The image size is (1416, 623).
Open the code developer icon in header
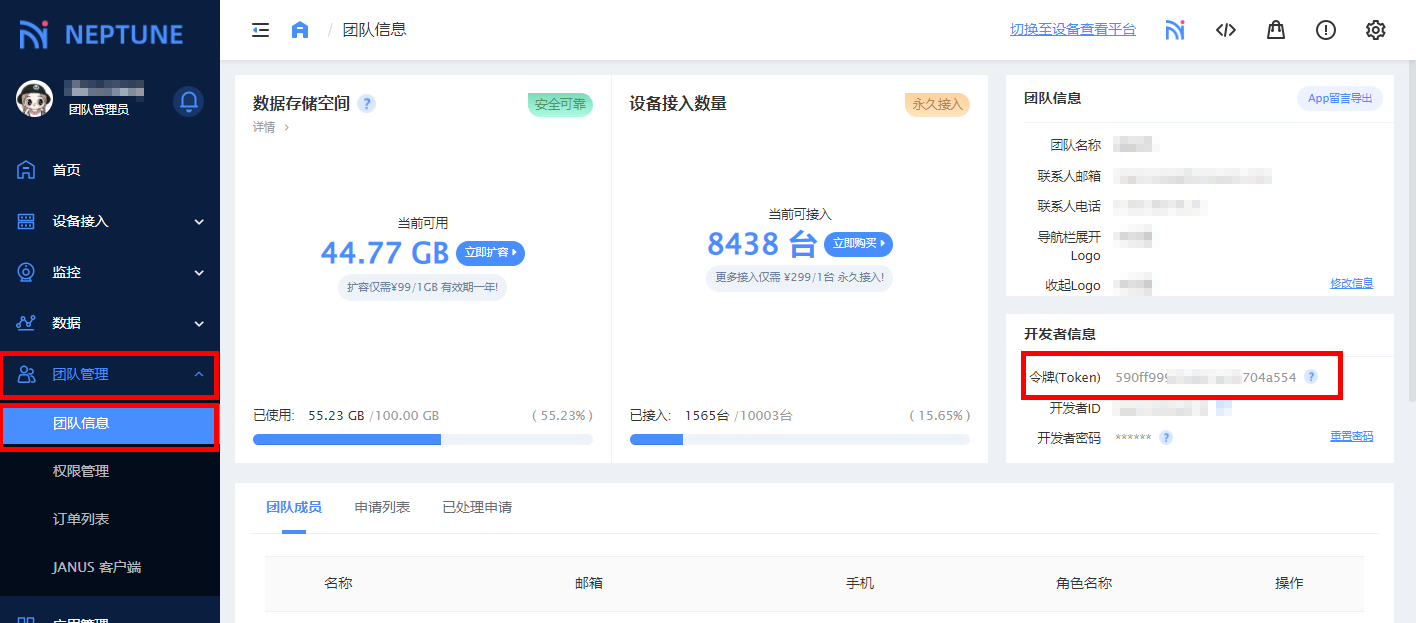pos(1225,30)
